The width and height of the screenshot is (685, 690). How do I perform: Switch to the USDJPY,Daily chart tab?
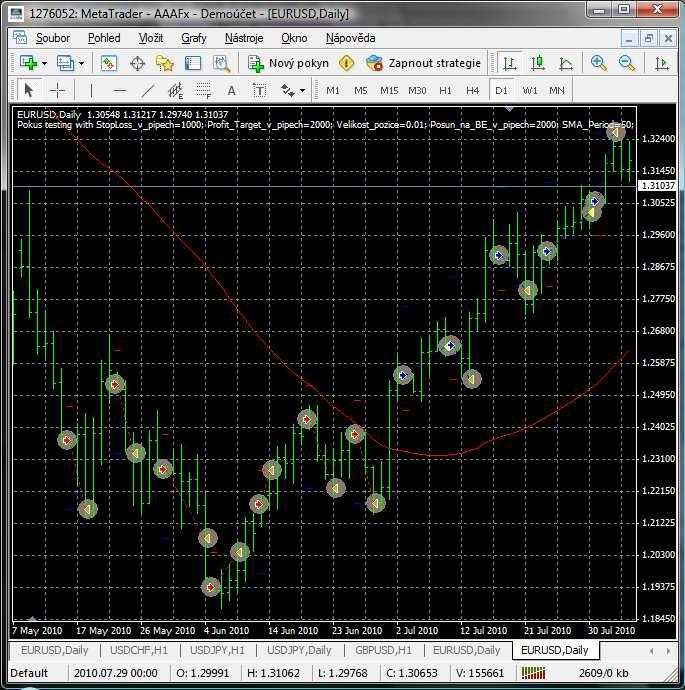coord(299,650)
